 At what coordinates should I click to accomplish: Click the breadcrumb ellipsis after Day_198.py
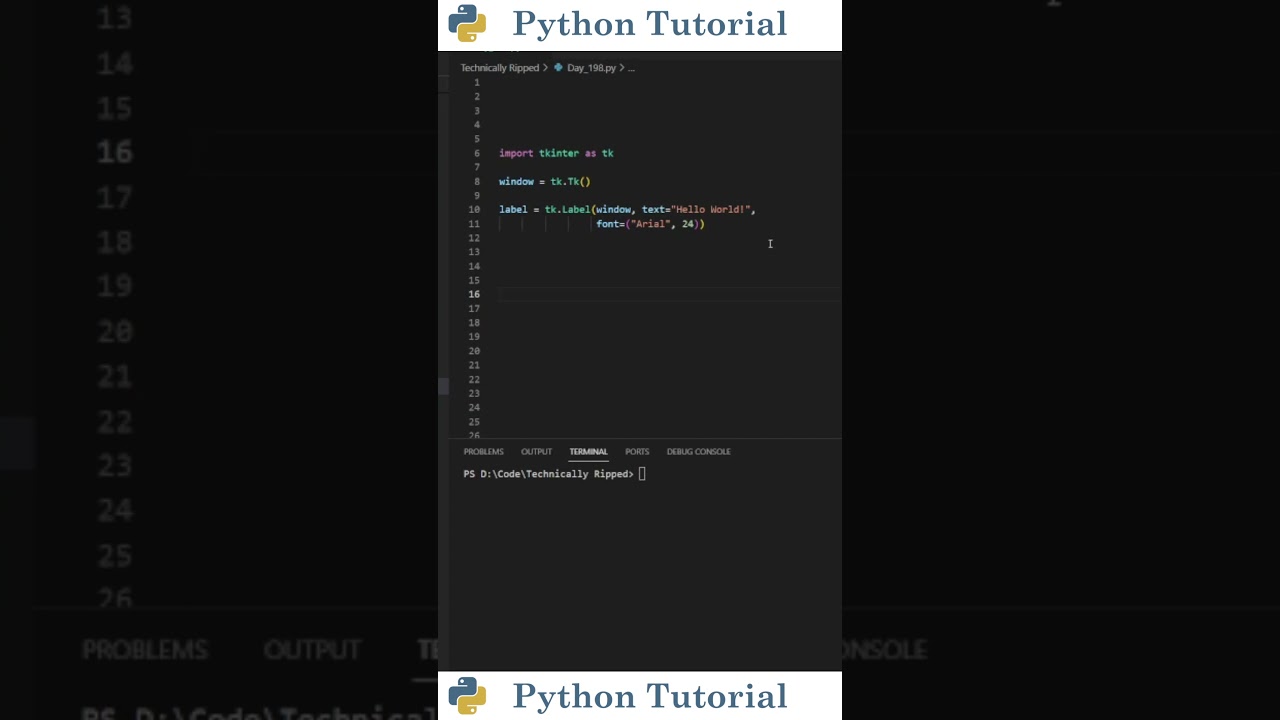(631, 68)
